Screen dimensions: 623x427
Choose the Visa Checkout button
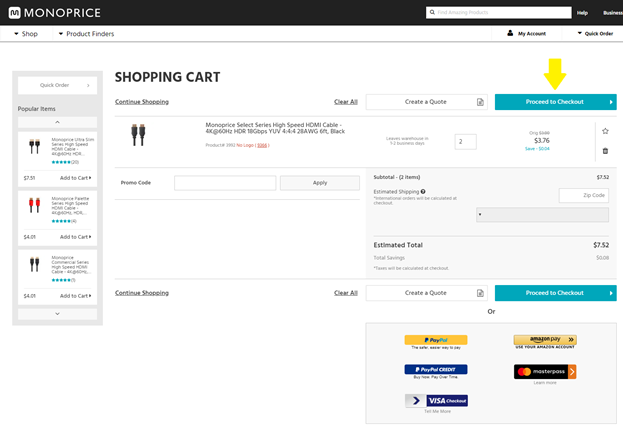436,401
